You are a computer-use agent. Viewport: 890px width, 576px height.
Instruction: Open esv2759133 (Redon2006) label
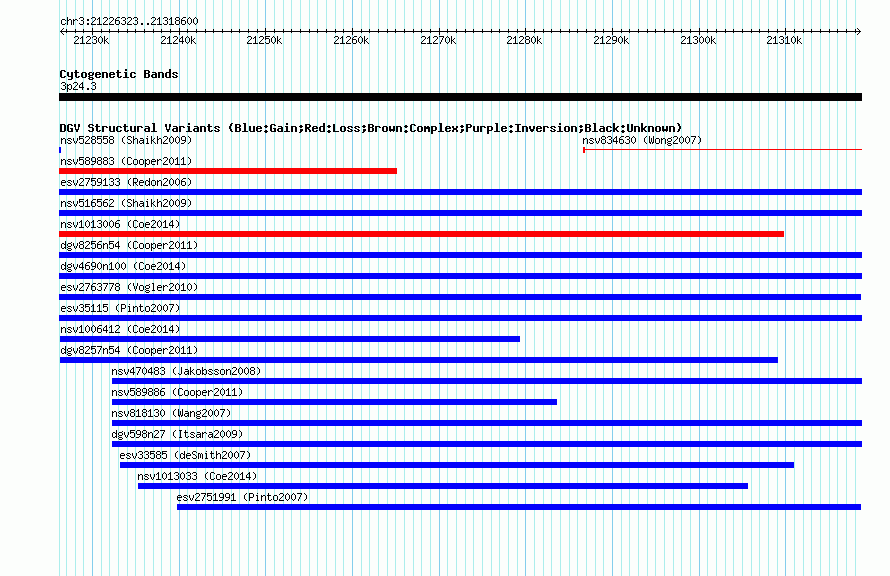[126, 182]
